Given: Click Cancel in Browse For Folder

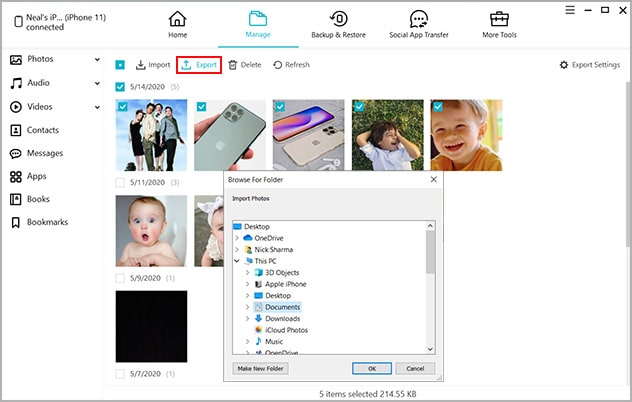Looking at the screenshot, I should click(x=415, y=369).
